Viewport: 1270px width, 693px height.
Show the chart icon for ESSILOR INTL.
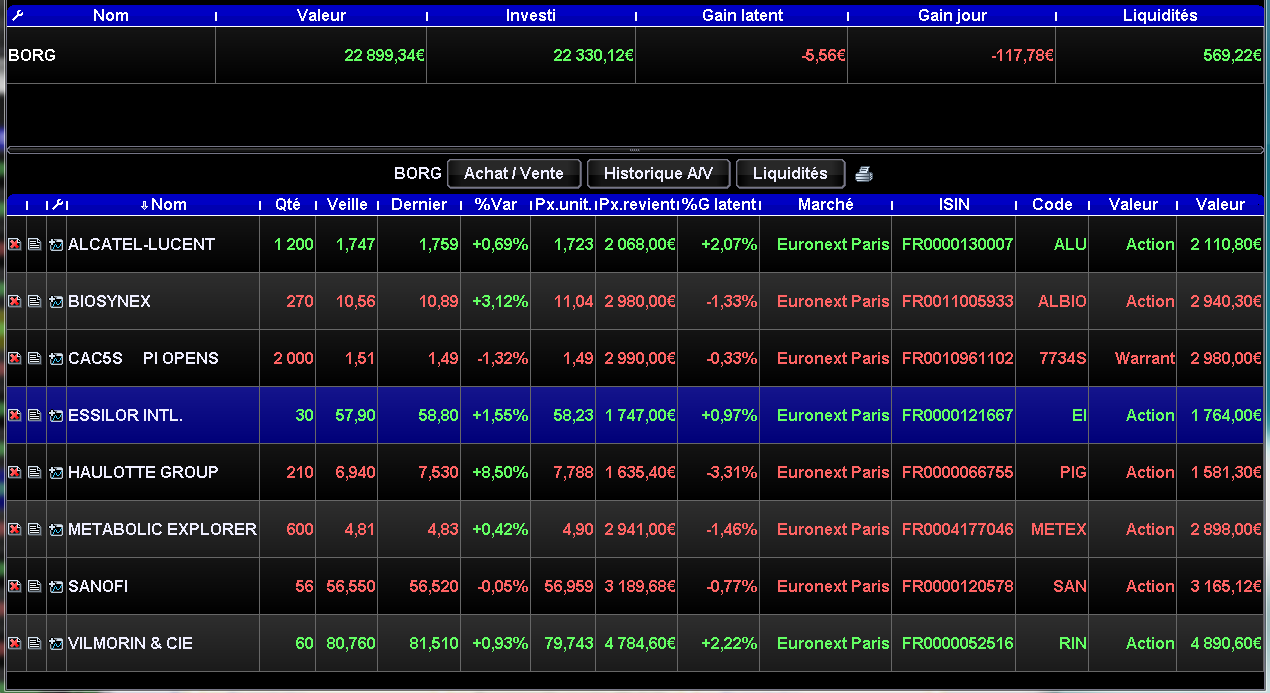tap(56, 415)
